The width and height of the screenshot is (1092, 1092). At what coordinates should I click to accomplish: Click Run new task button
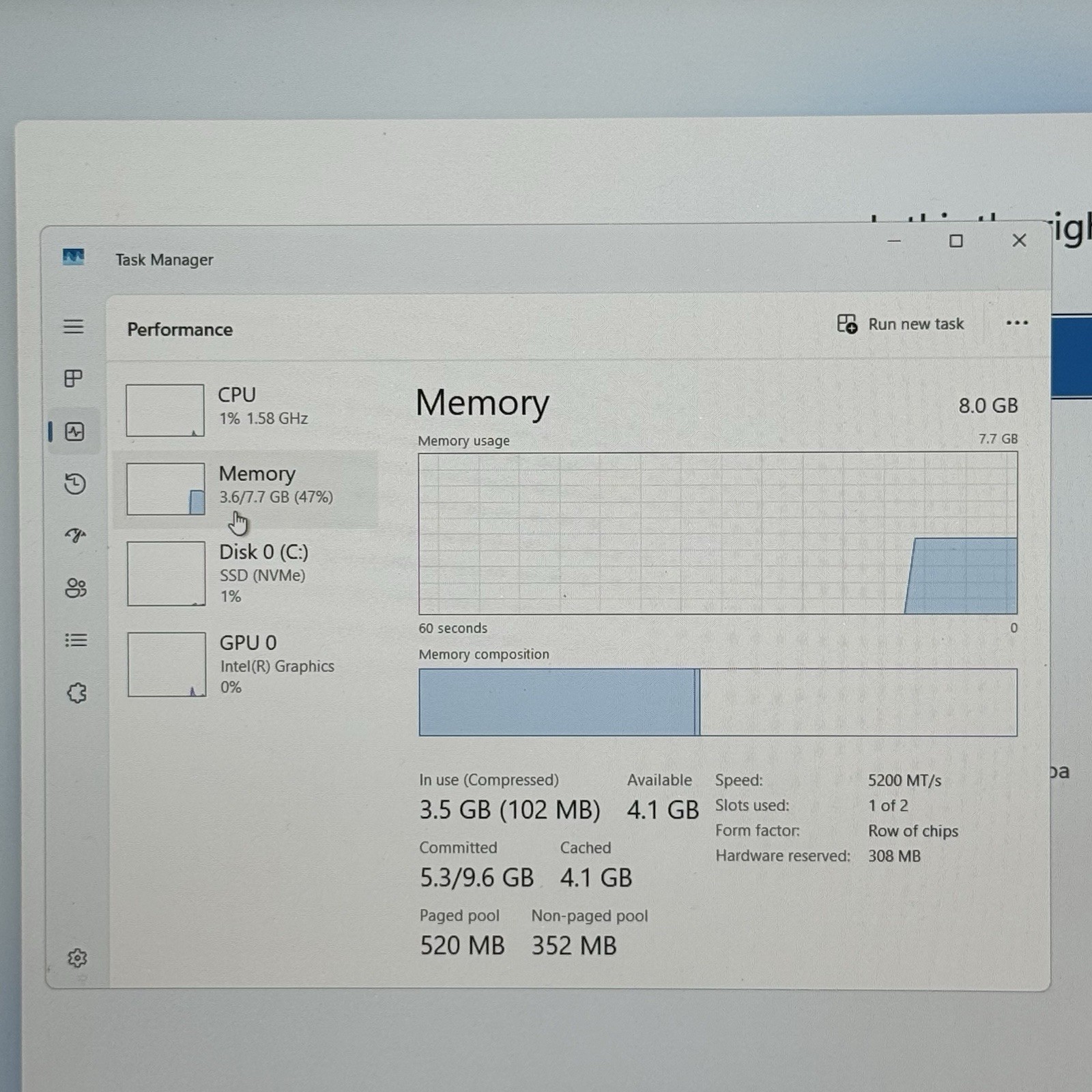tap(901, 324)
